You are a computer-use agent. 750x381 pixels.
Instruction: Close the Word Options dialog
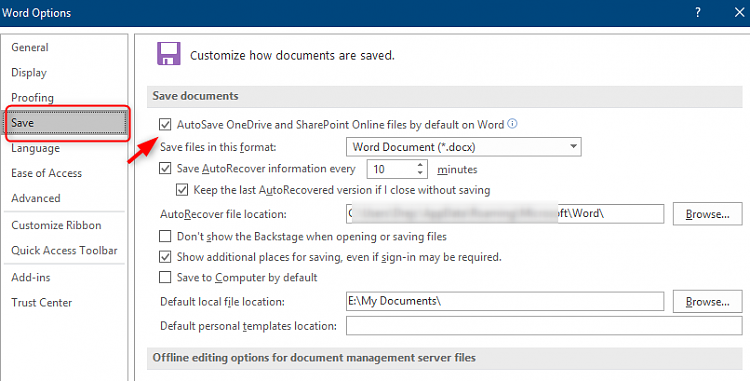(739, 13)
